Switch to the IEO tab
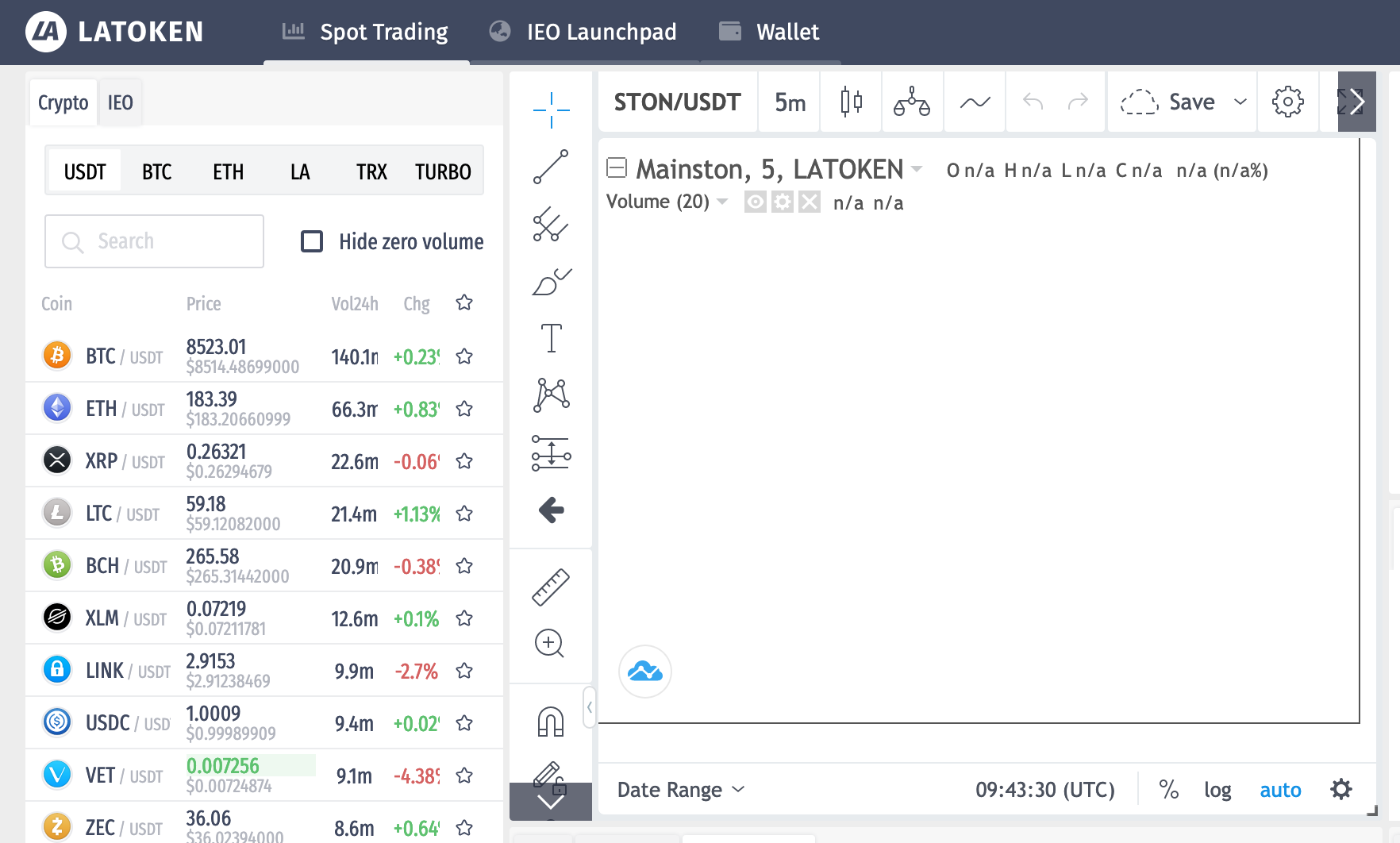This screenshot has height=843, width=1400. click(121, 102)
